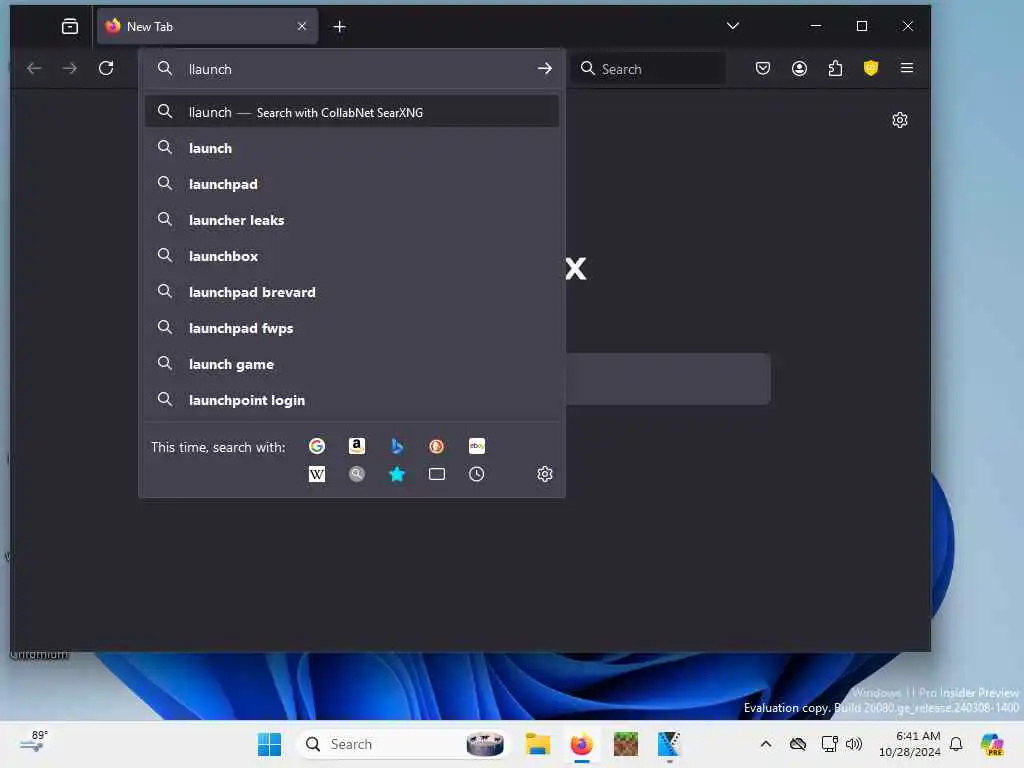Open the weather widget showing 89°
1024x768 pixels.
click(x=34, y=742)
